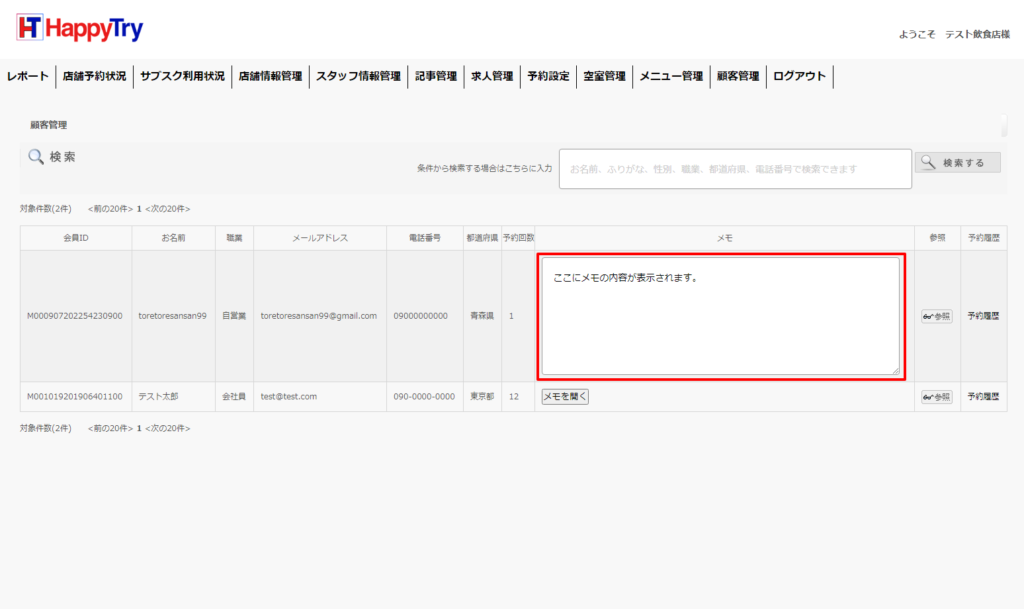Open 予約履歴 for toretoresansan99

pyautogui.click(x=983, y=316)
